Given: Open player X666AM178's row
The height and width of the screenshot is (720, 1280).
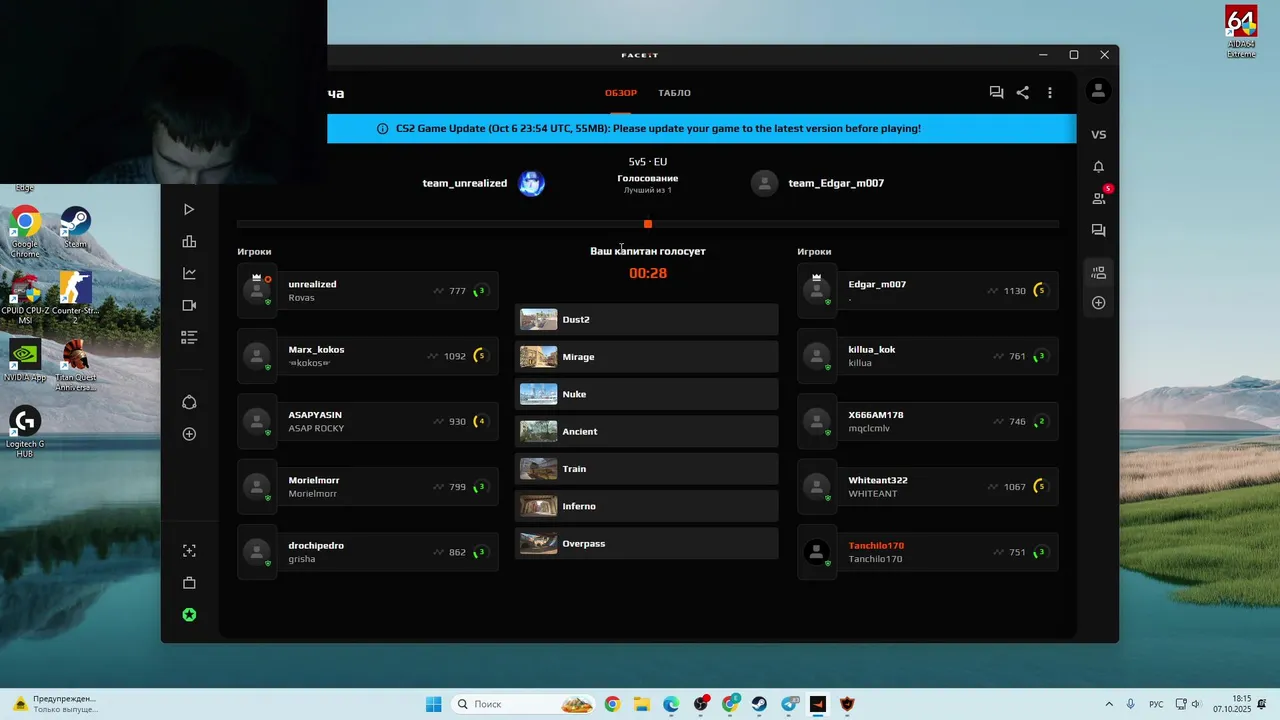Looking at the screenshot, I should click(x=928, y=421).
